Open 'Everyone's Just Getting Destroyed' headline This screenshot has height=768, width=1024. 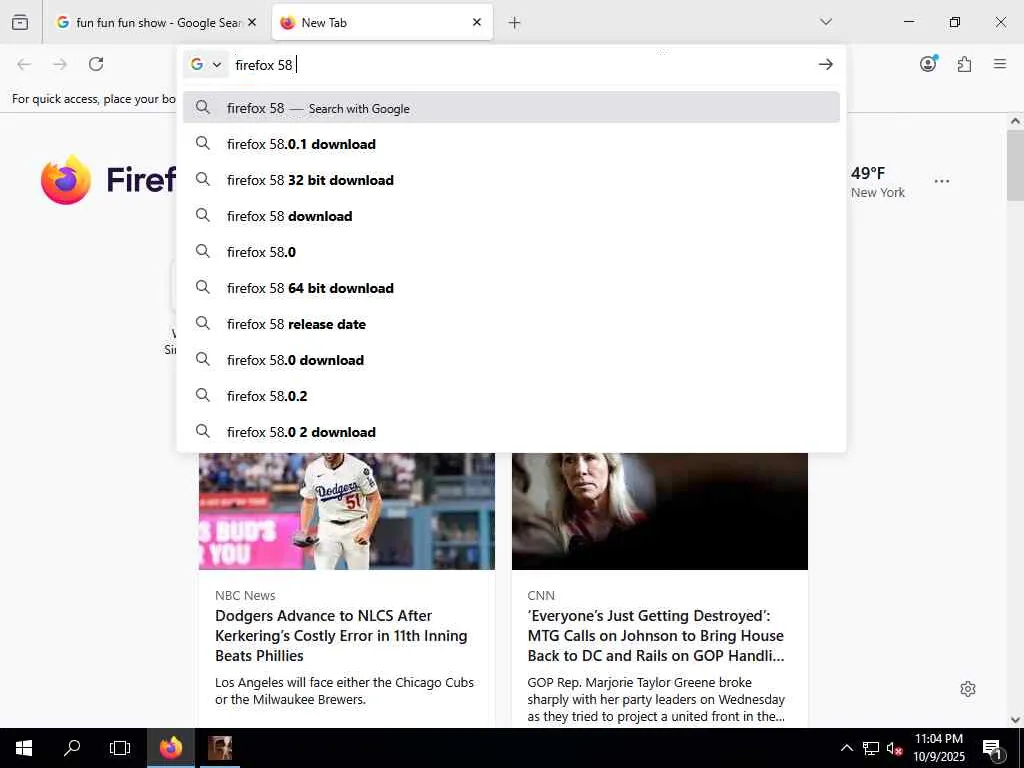[656, 635]
